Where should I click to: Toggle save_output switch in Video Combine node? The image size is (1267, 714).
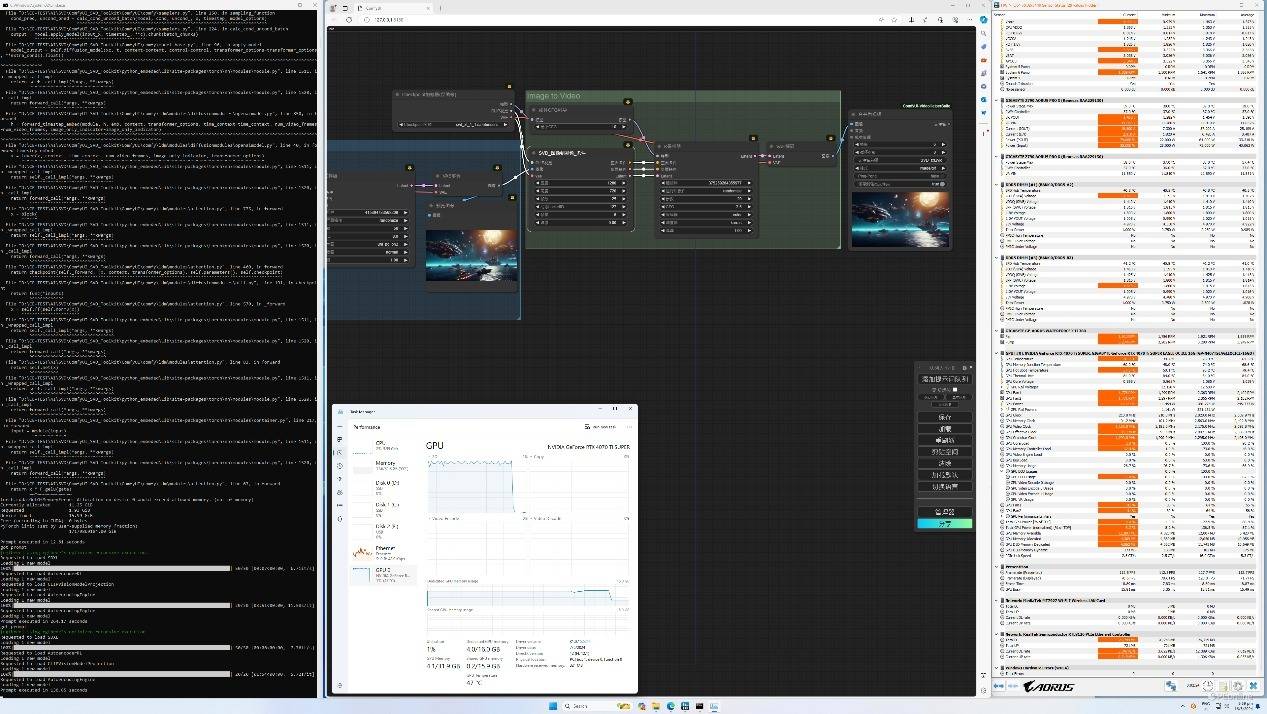point(900,184)
